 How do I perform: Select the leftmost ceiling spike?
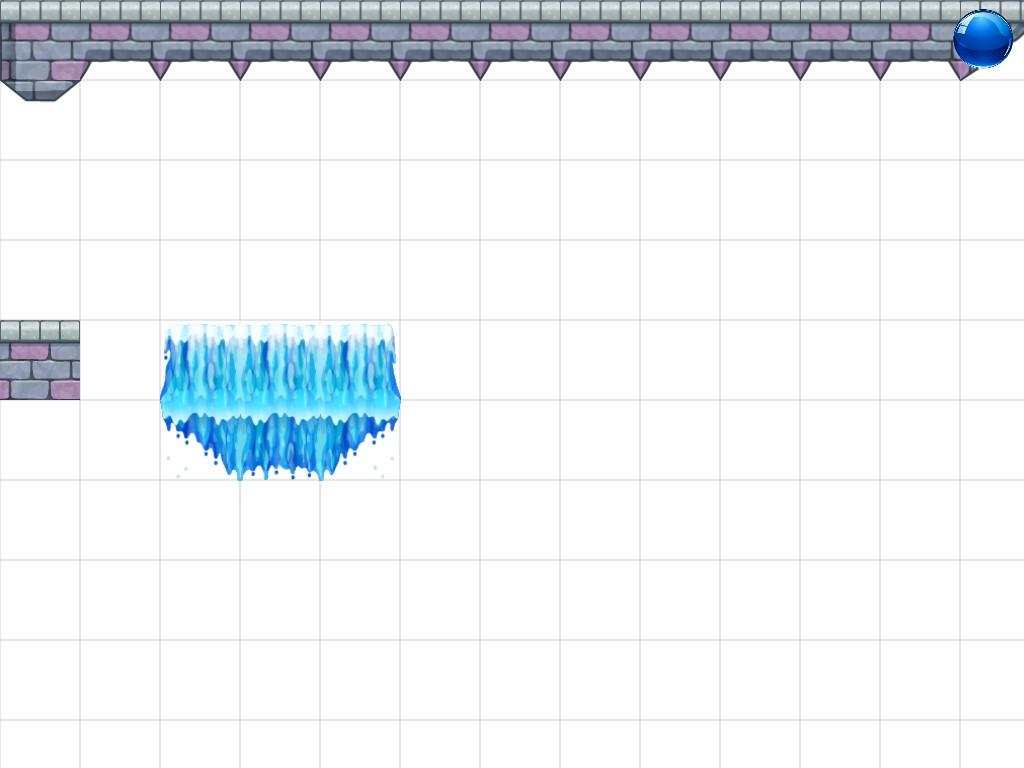click(x=160, y=69)
